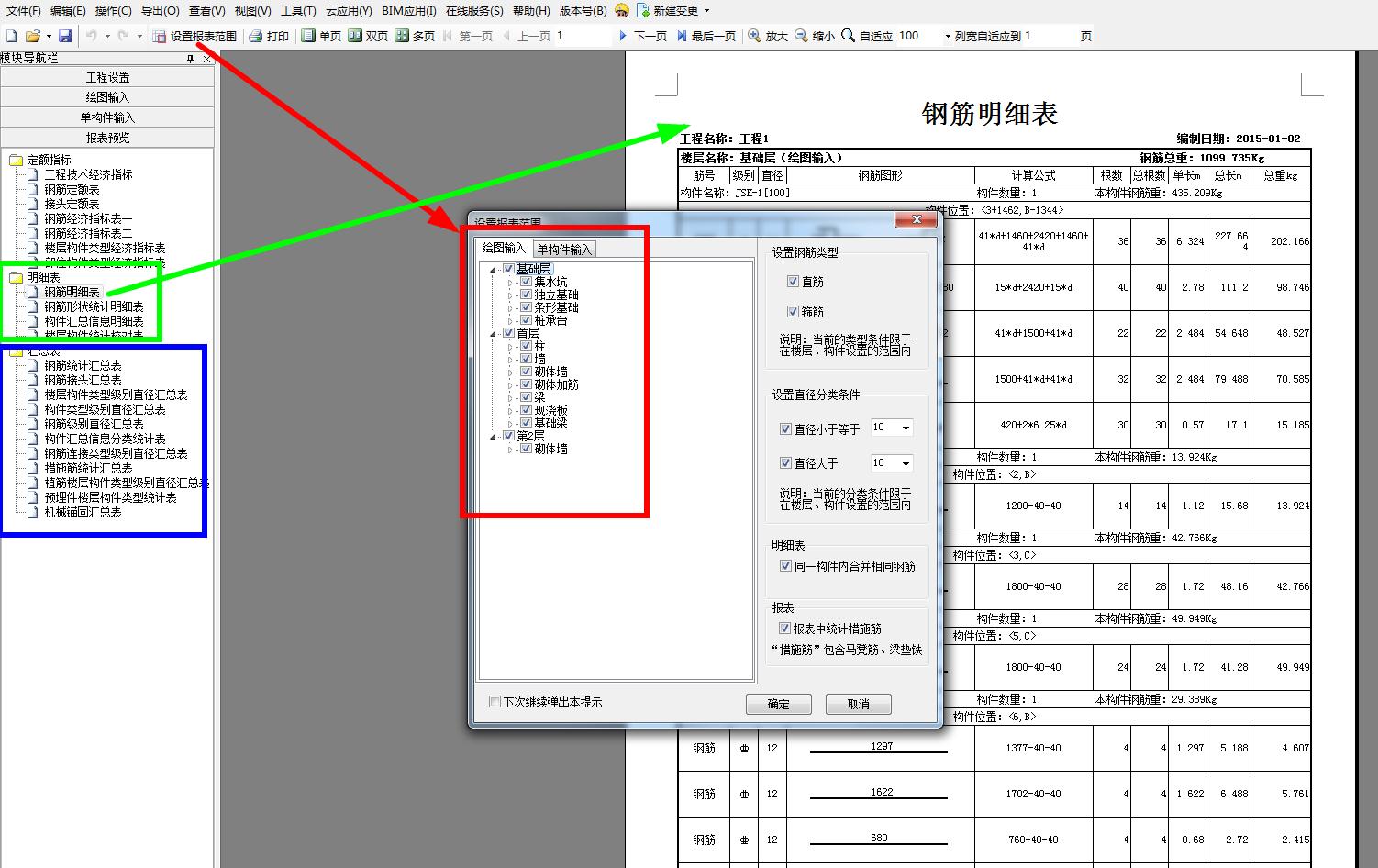Screen dimensions: 1378x868
Task: Open the zoom percentage 100 dropdown
Action: [x=948, y=36]
